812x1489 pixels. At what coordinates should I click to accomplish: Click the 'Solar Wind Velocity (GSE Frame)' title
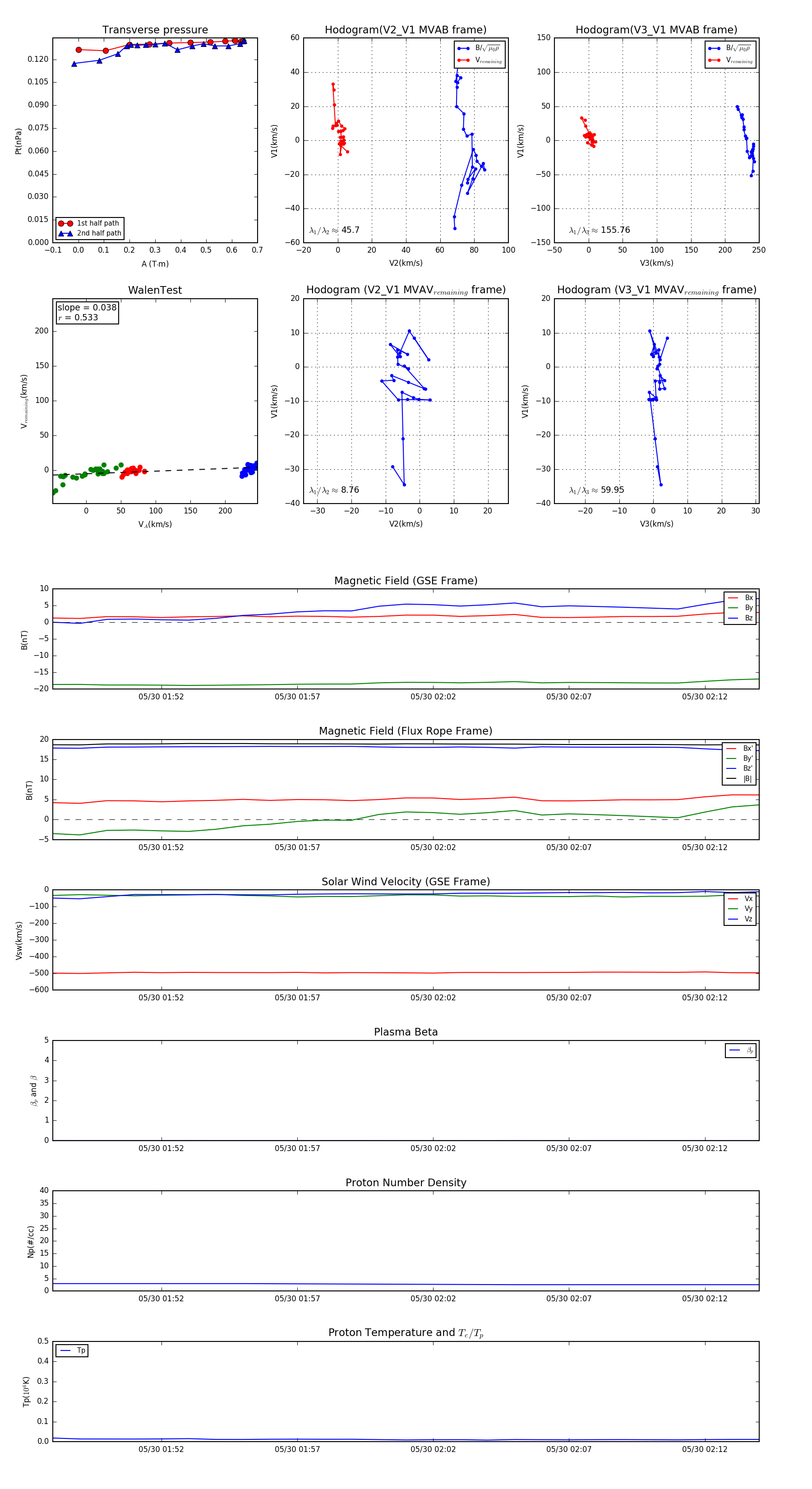(406, 882)
